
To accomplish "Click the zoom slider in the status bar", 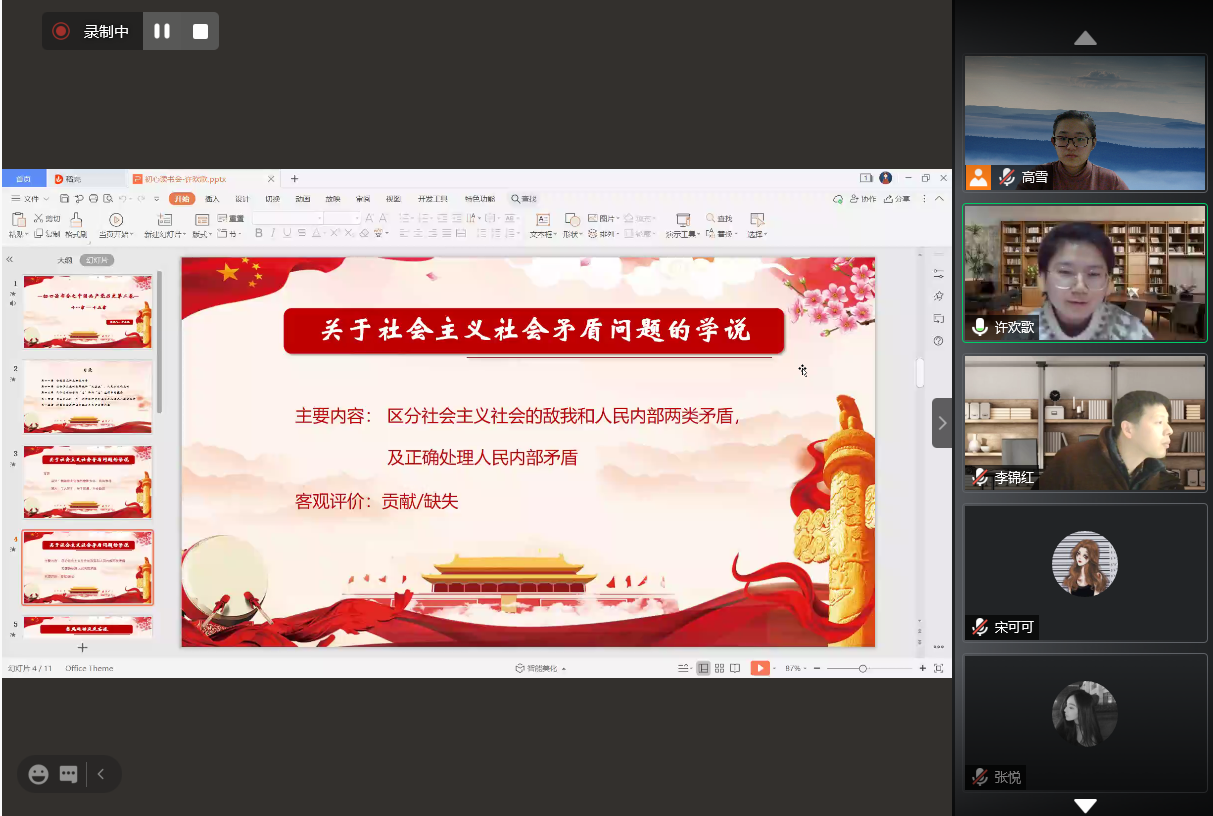I will pyautogui.click(x=862, y=668).
